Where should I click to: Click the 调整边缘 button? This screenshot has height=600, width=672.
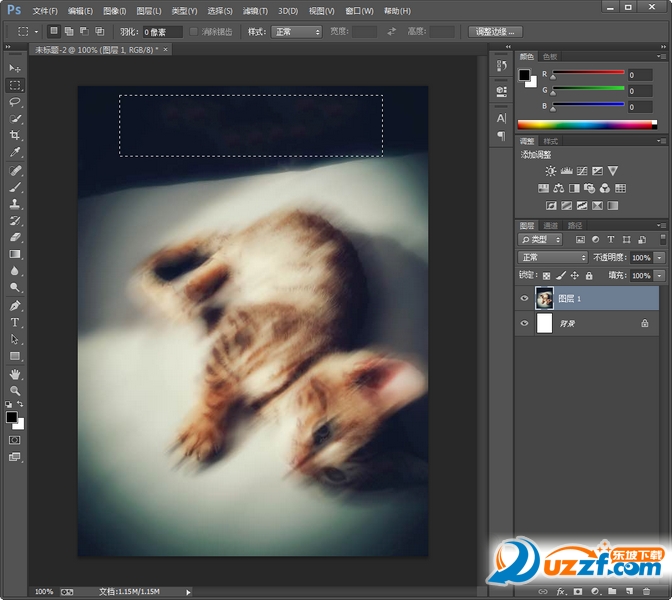coord(495,32)
